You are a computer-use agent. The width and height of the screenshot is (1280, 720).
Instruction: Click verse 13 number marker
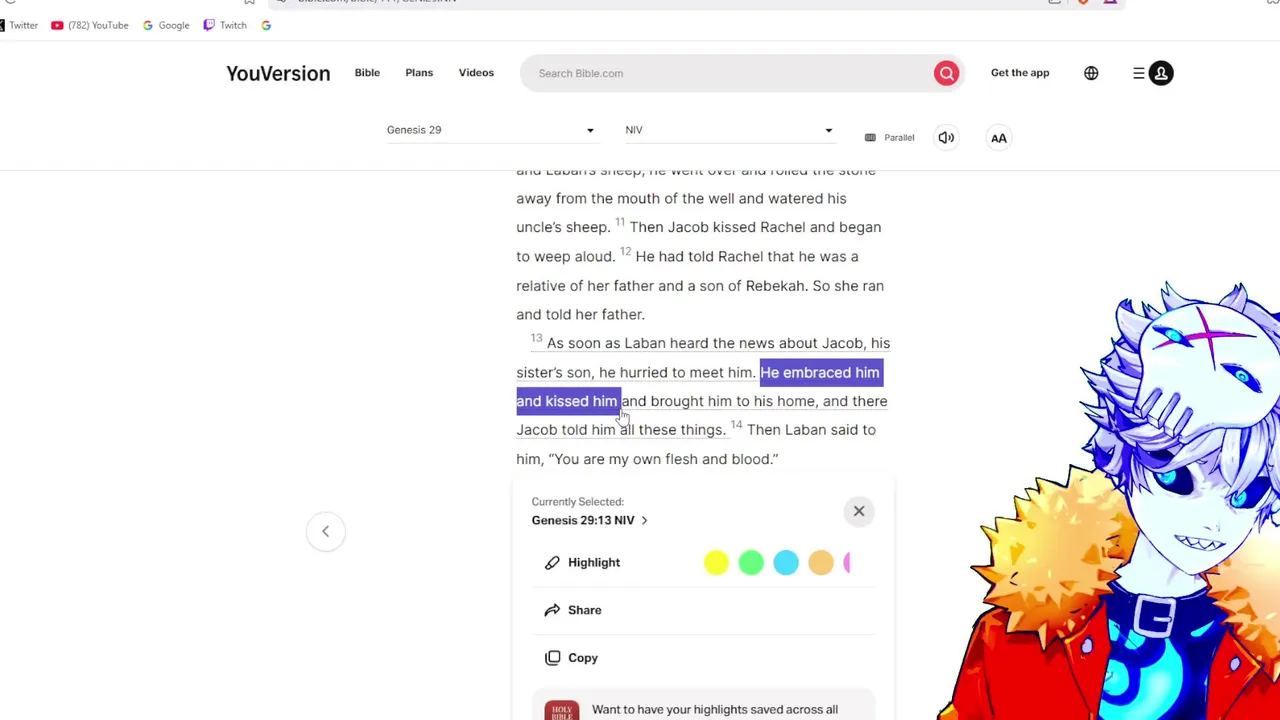536,339
